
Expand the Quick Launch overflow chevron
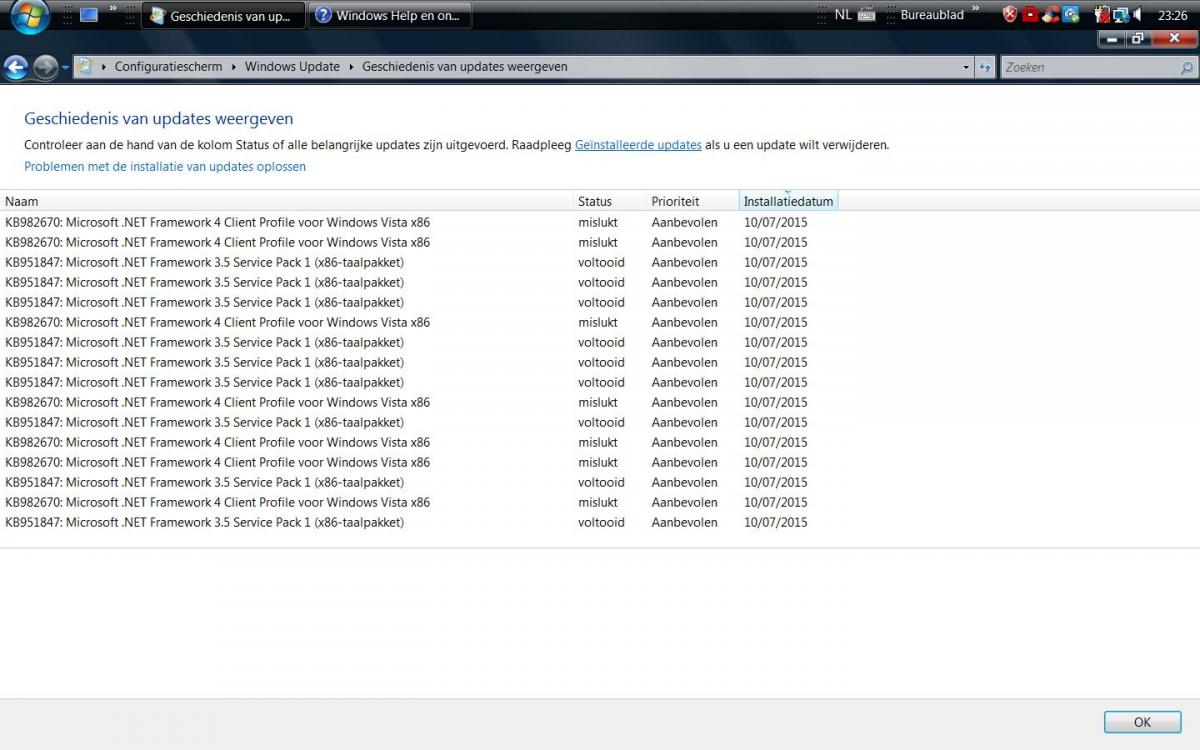click(113, 10)
